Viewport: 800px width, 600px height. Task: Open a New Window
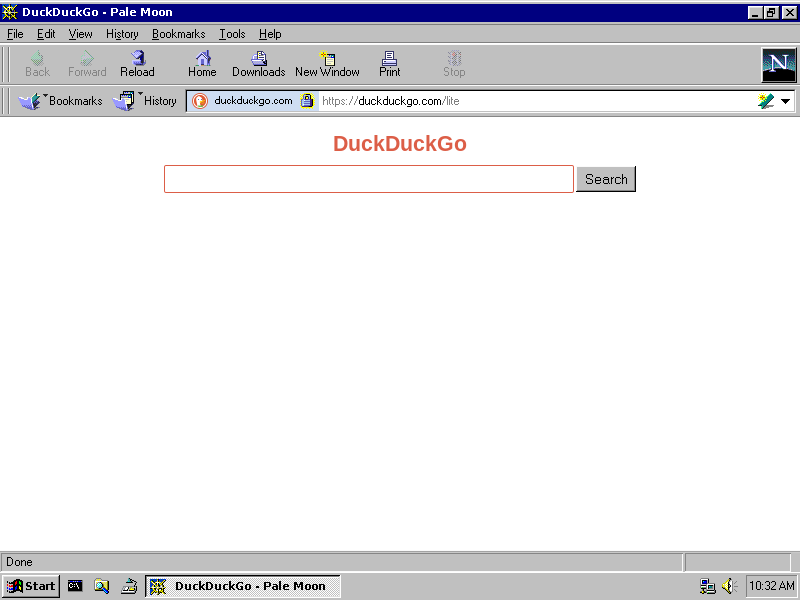coord(327,62)
